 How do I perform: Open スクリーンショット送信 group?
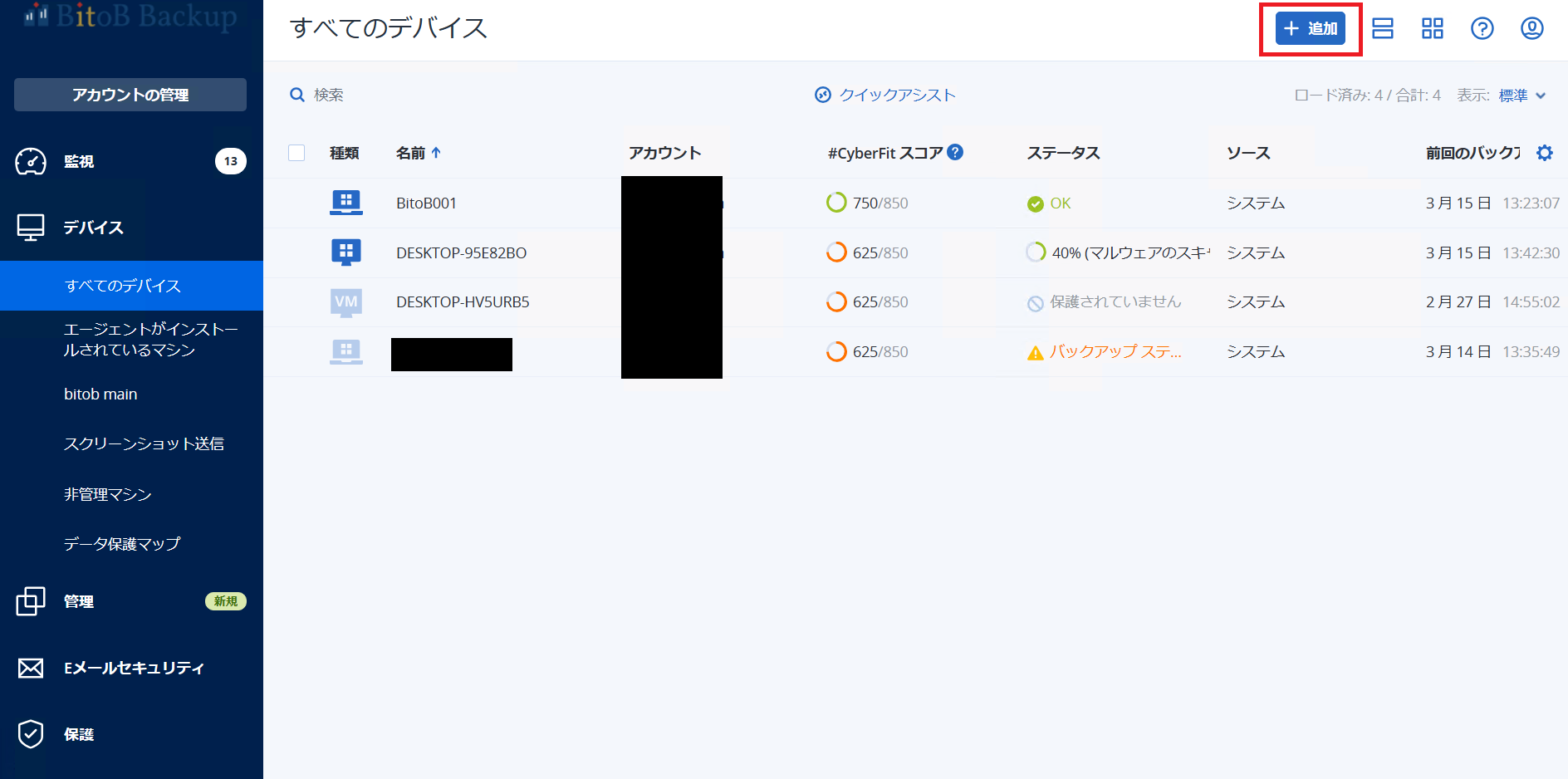[x=144, y=443]
